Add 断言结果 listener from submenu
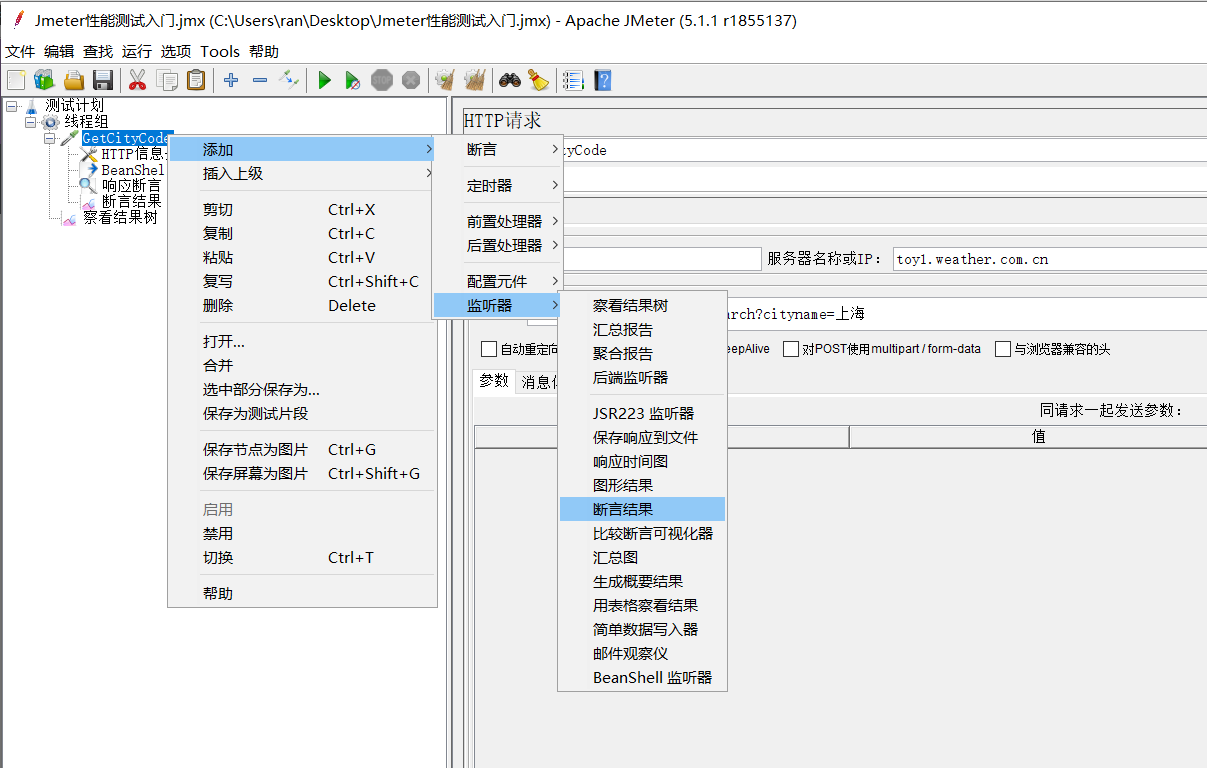 coord(642,509)
